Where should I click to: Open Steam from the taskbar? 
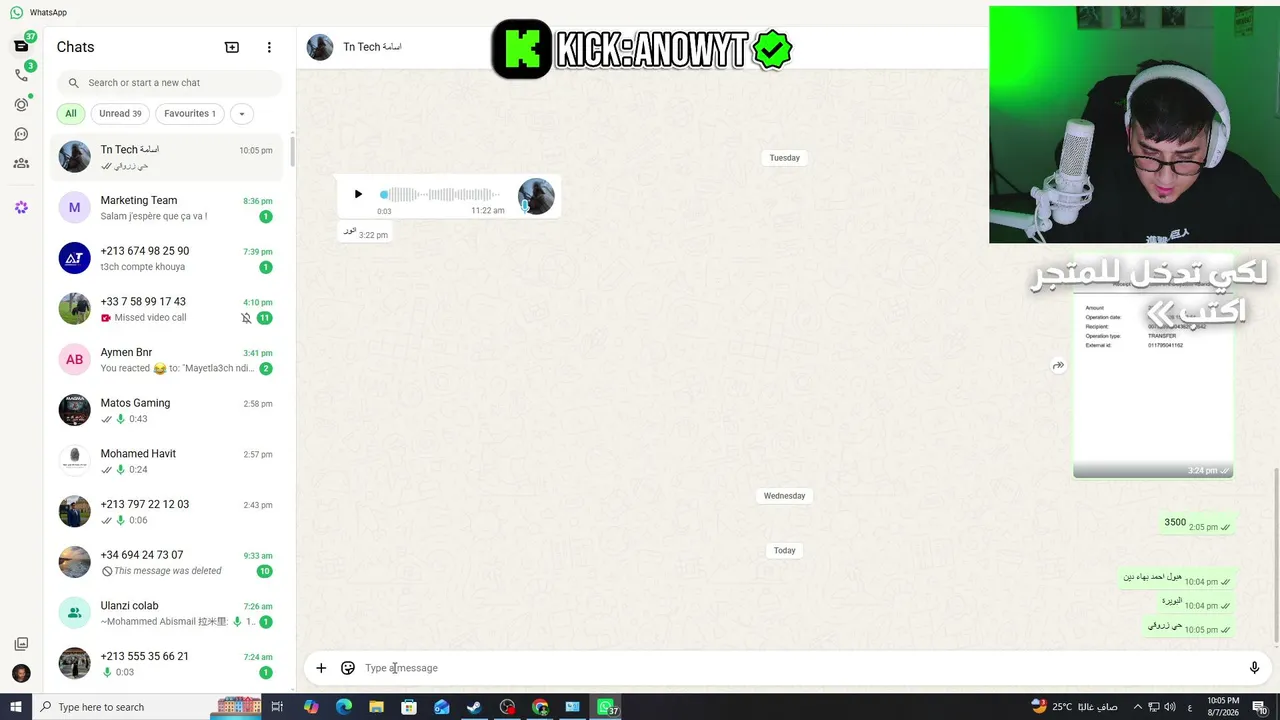tap(474, 707)
